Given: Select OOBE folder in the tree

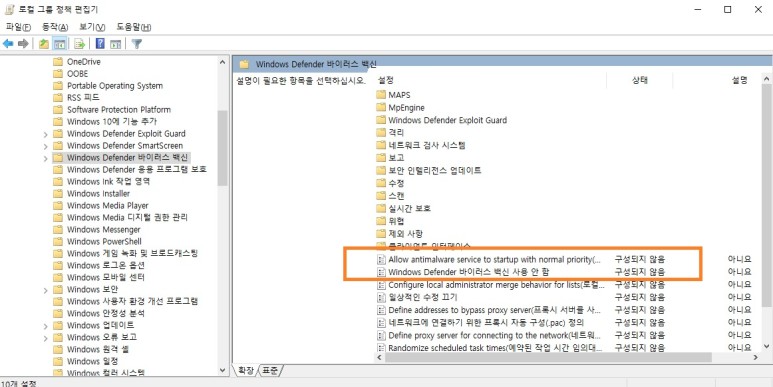Looking at the screenshot, I should click(x=77, y=73).
